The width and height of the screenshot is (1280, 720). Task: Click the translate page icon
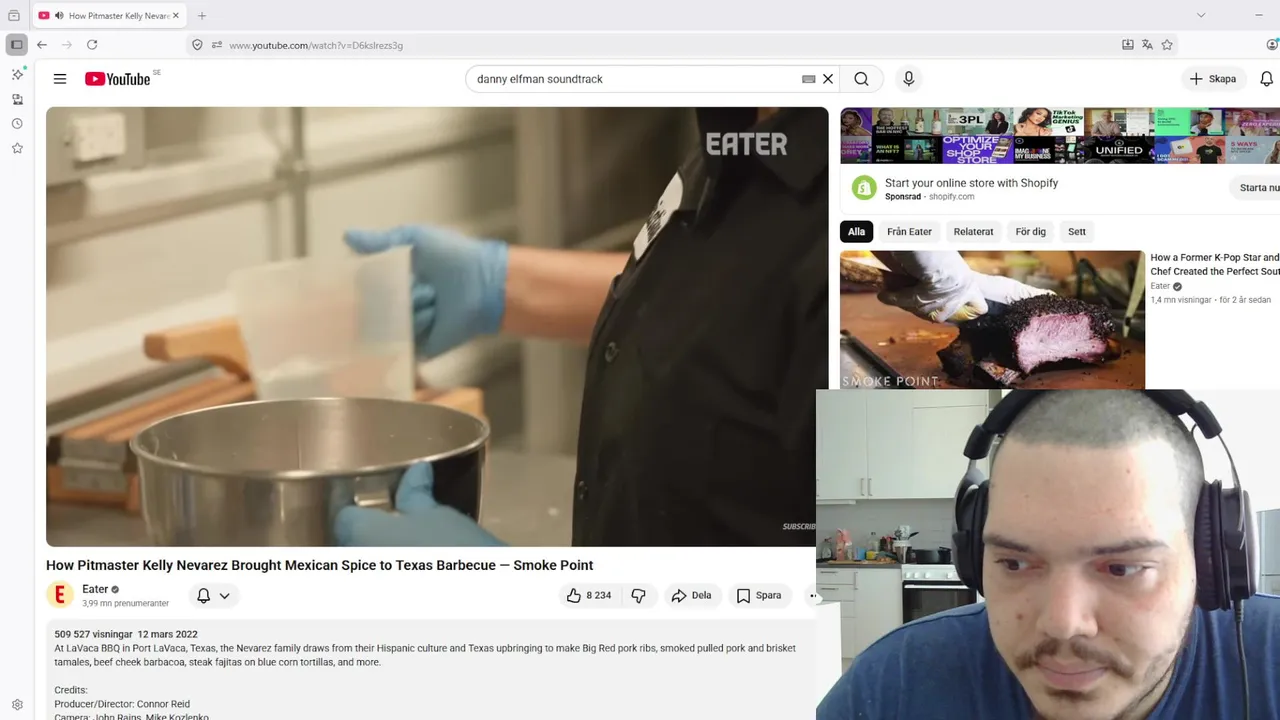click(x=1147, y=45)
